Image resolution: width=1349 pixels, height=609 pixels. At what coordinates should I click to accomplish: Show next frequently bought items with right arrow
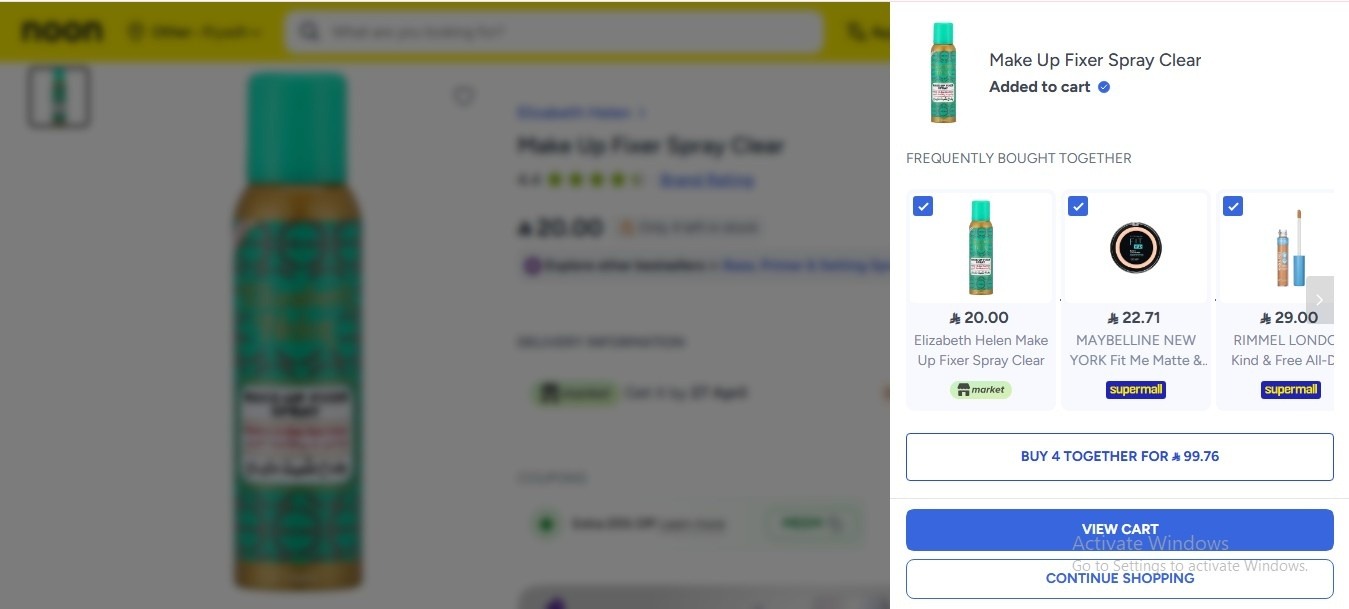pos(1319,300)
